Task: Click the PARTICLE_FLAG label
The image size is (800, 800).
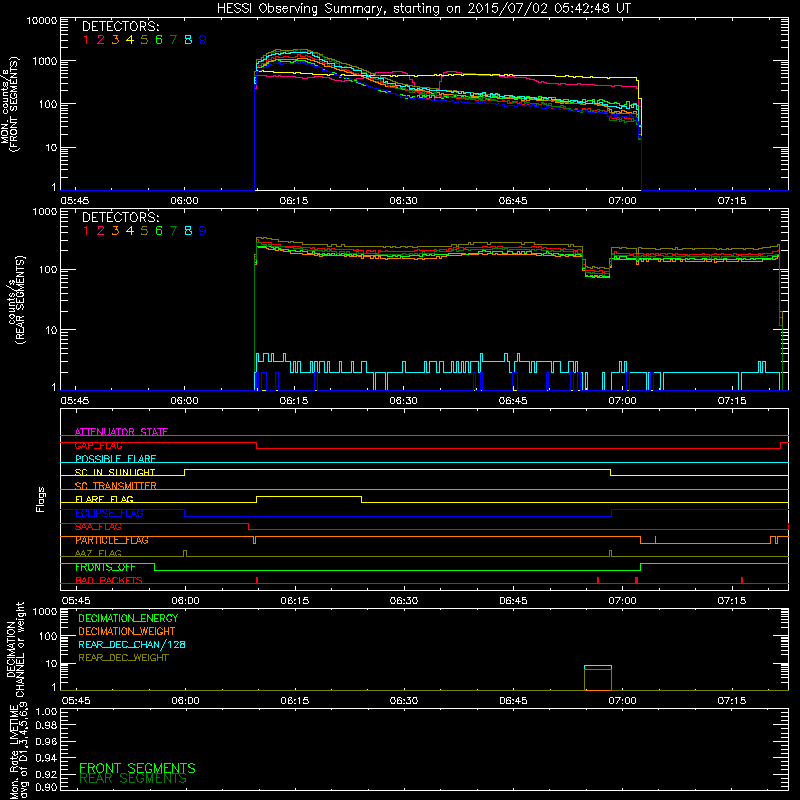Action: coord(112,540)
